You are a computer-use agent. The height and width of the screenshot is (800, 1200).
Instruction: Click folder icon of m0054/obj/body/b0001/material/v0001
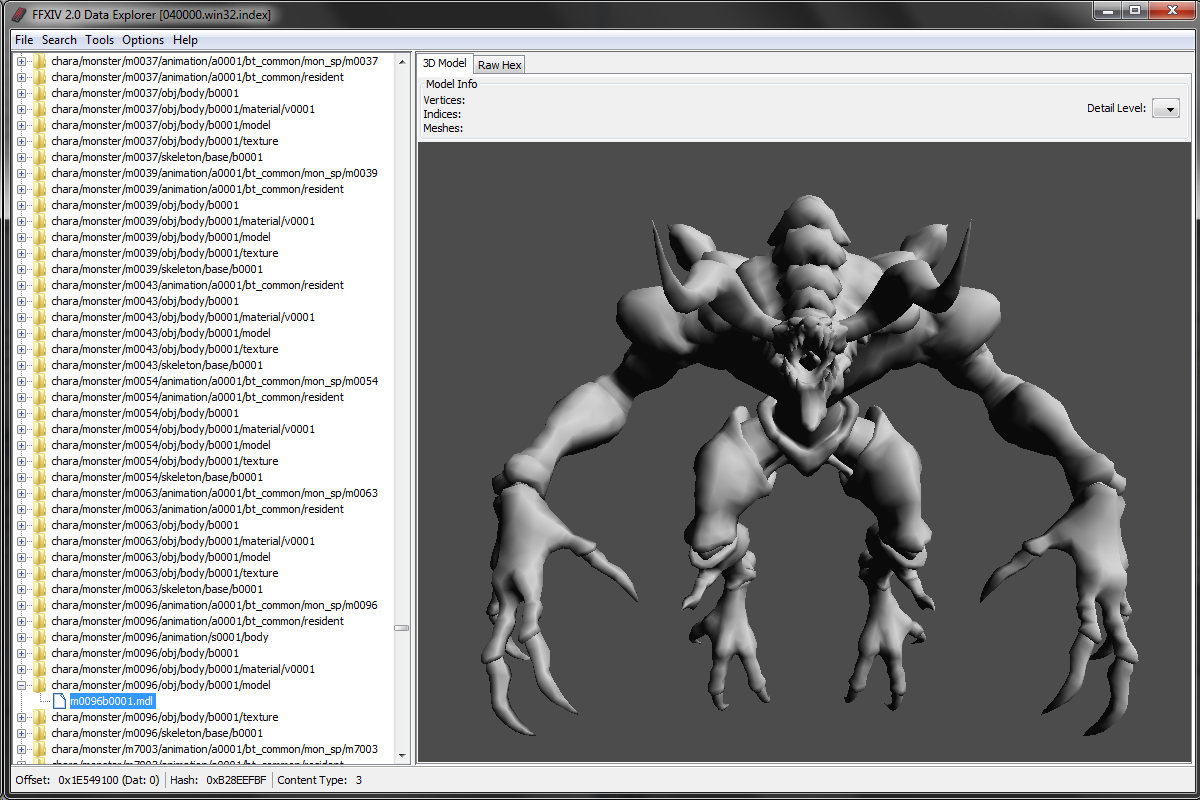[40, 429]
